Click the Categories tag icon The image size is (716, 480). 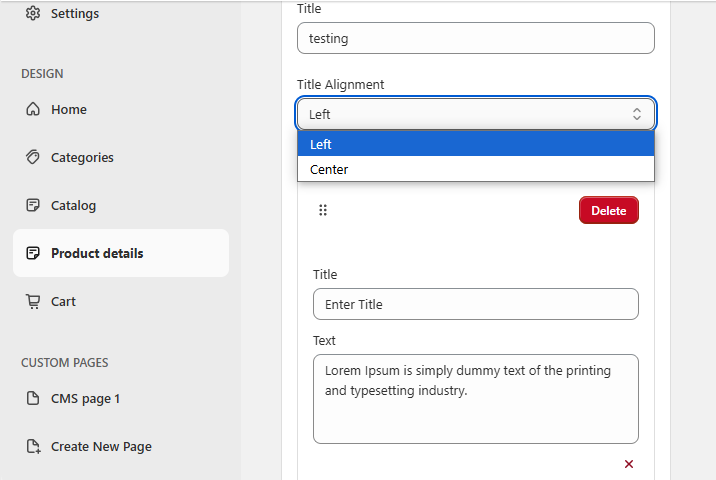click(x=33, y=157)
